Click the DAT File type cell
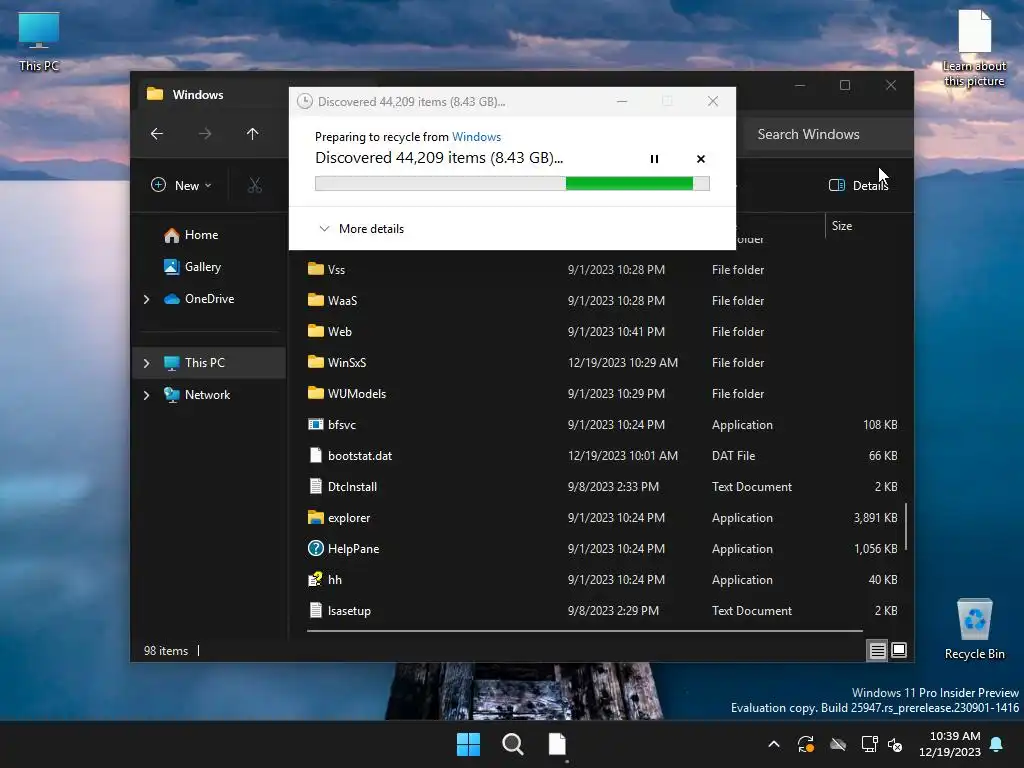Screen dimensions: 1024x768 tap(733, 456)
